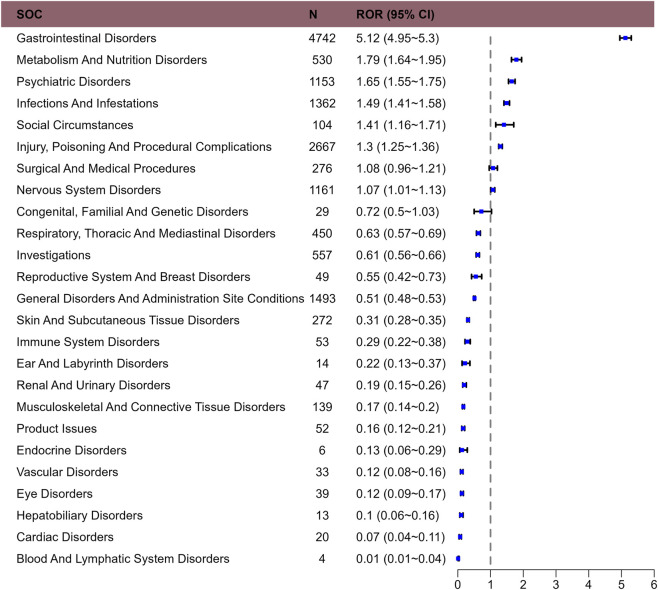Select the Hepatobiliary Disorders row label
The width and height of the screenshot is (658, 590).
coord(80,515)
